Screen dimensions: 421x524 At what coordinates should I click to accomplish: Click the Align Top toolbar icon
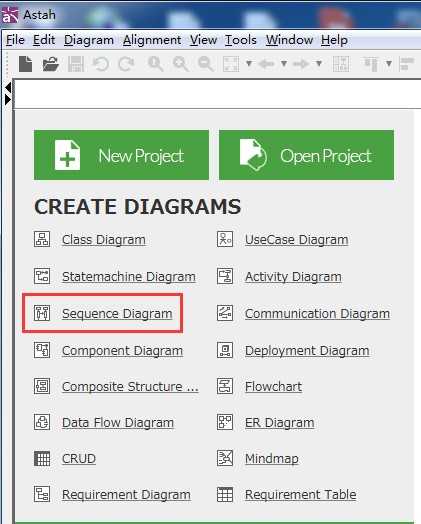pyautogui.click(x=371, y=63)
